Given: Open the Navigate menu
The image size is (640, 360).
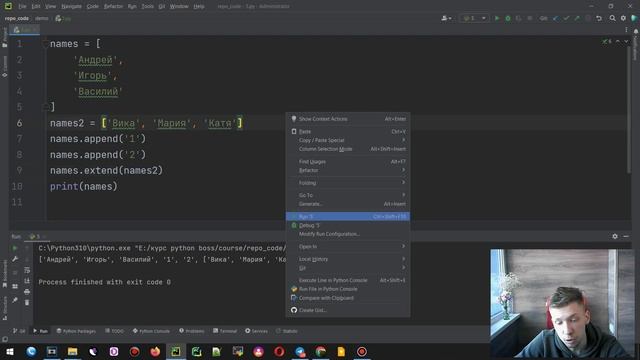Looking at the screenshot, I should point(71,7).
